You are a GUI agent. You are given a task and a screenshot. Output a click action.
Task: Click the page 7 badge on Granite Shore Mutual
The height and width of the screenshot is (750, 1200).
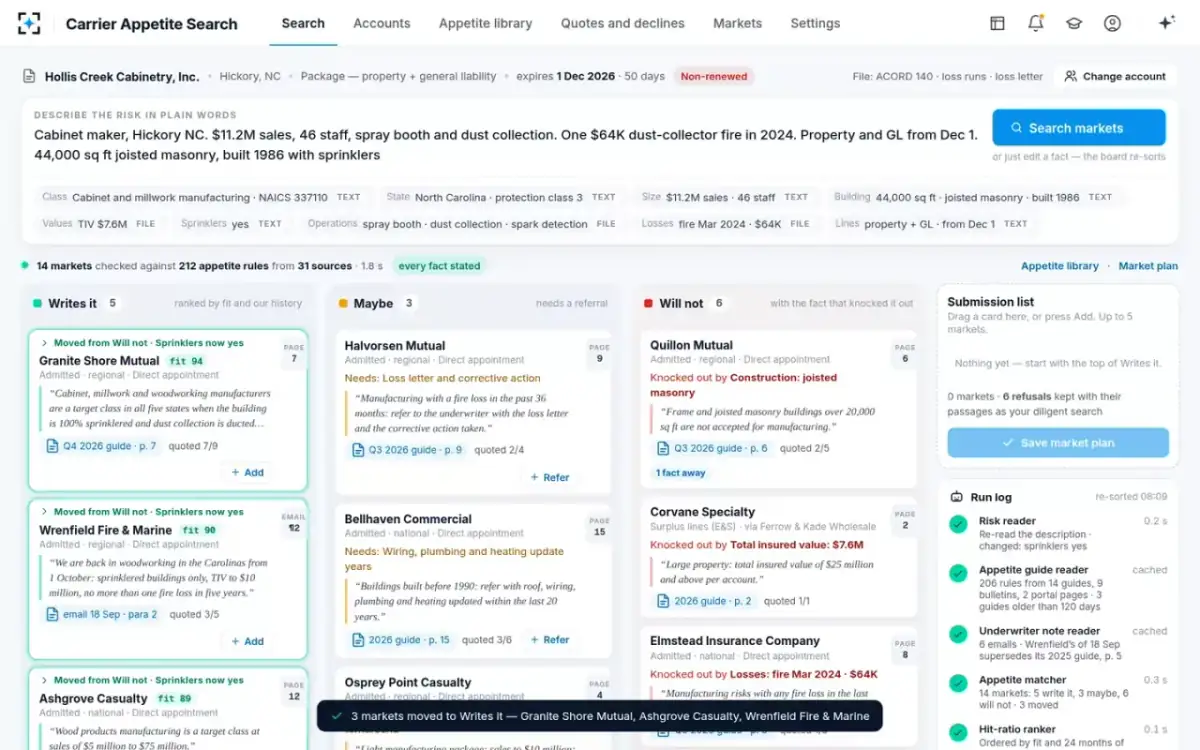pos(294,354)
